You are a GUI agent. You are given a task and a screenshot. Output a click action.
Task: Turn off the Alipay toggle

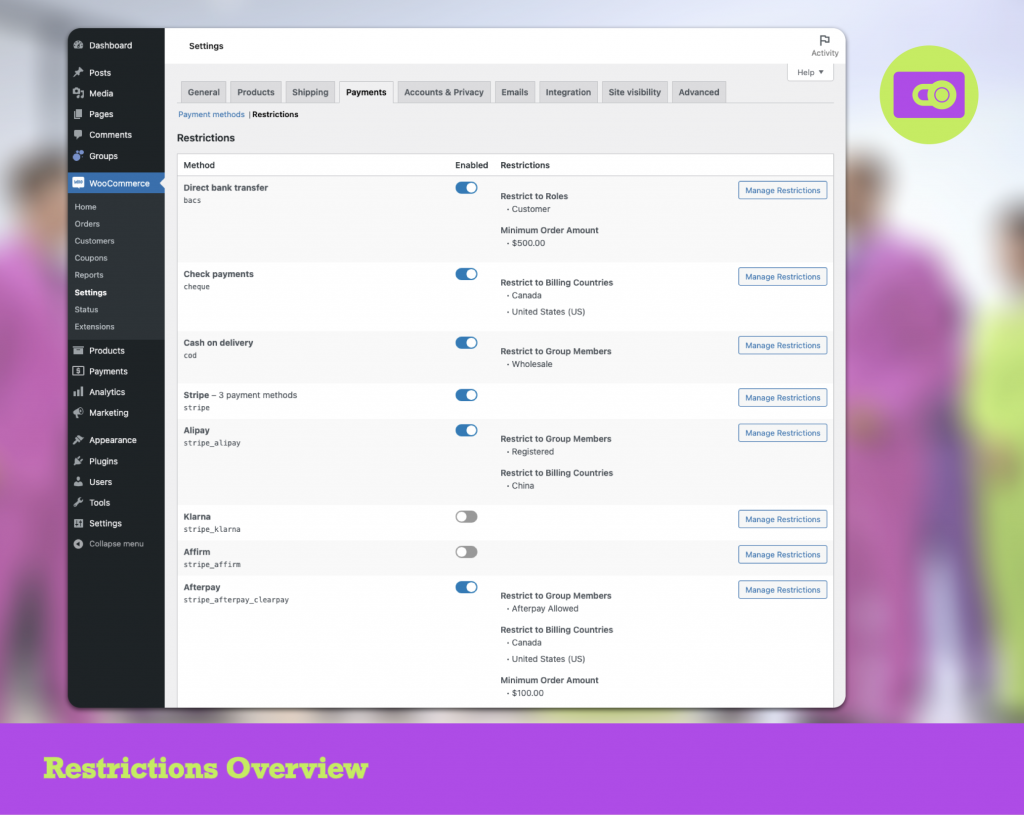point(466,430)
